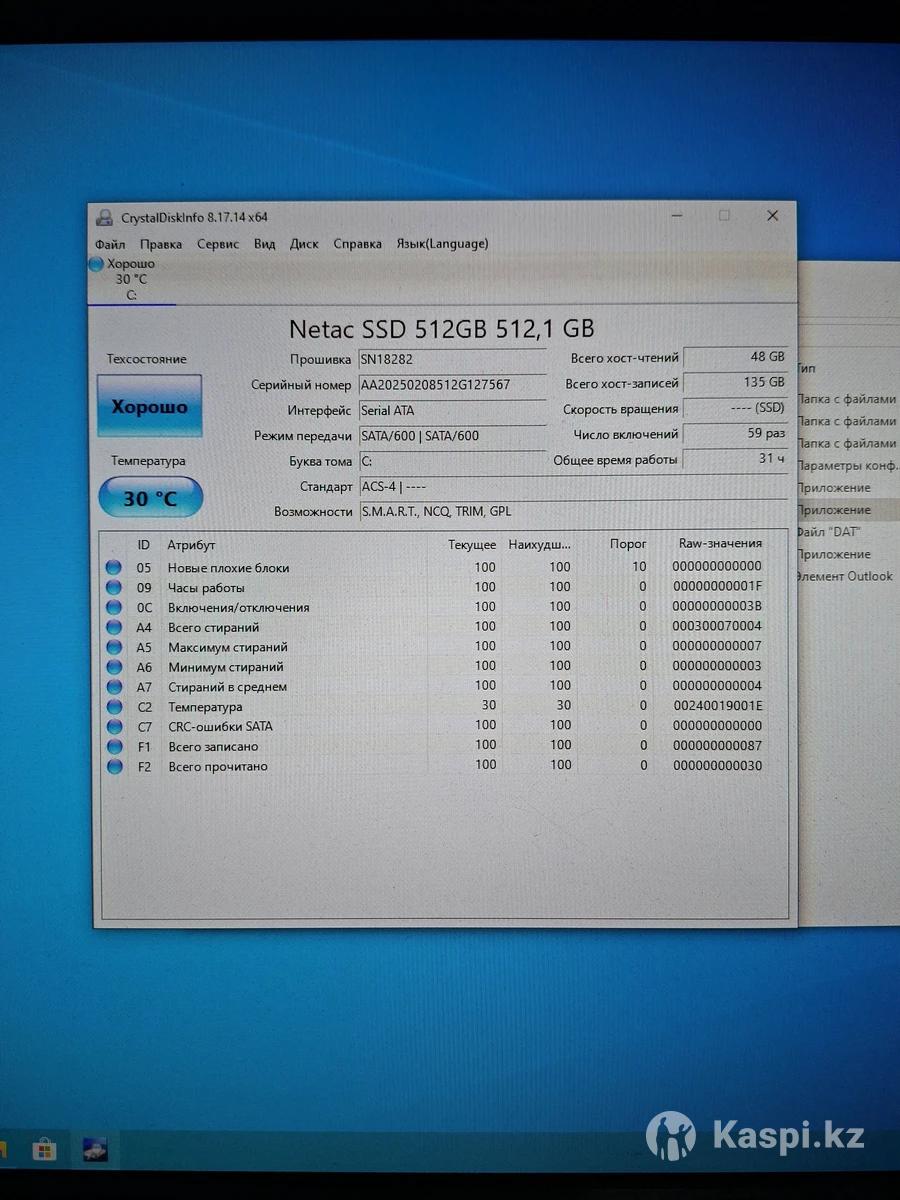Click the Серийный номер value field
Image resolution: width=900 pixels, height=1200 pixels.
(x=452, y=385)
